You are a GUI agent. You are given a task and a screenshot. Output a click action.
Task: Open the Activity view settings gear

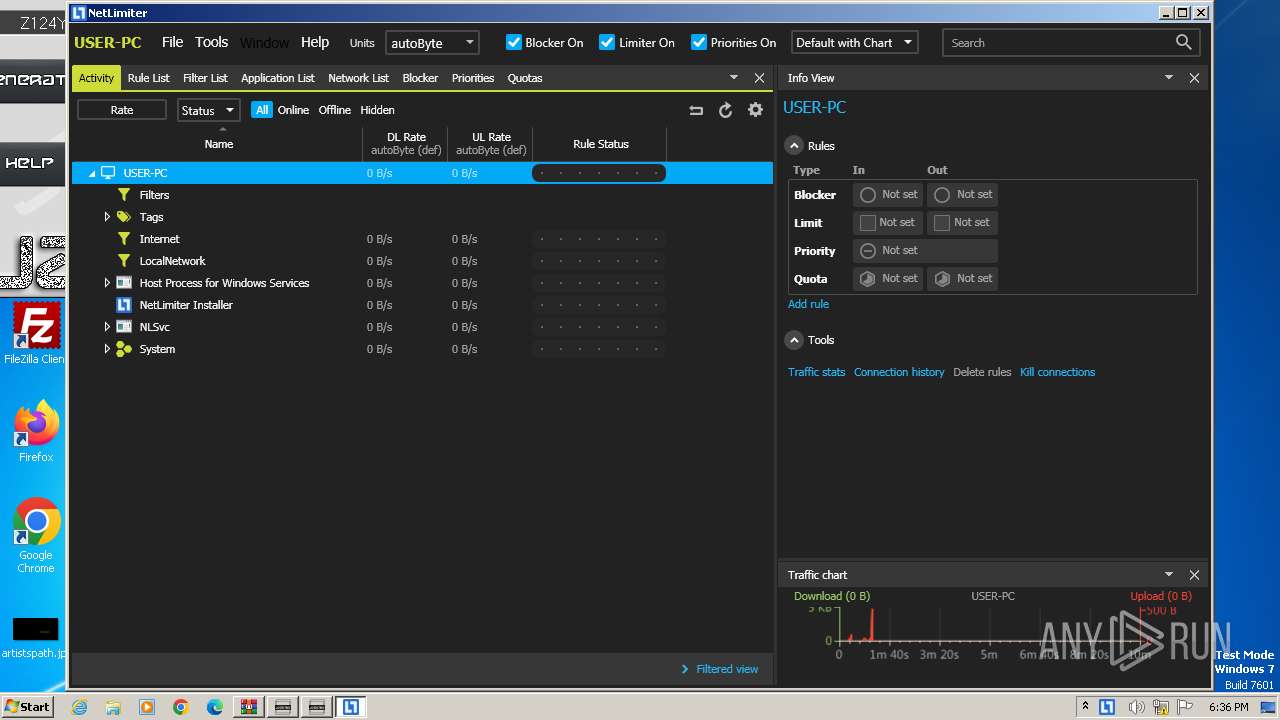(755, 110)
